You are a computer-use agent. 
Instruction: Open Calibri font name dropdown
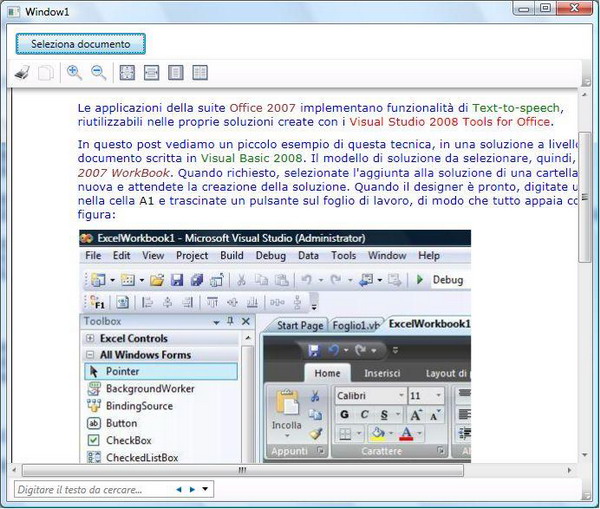[x=401, y=396]
